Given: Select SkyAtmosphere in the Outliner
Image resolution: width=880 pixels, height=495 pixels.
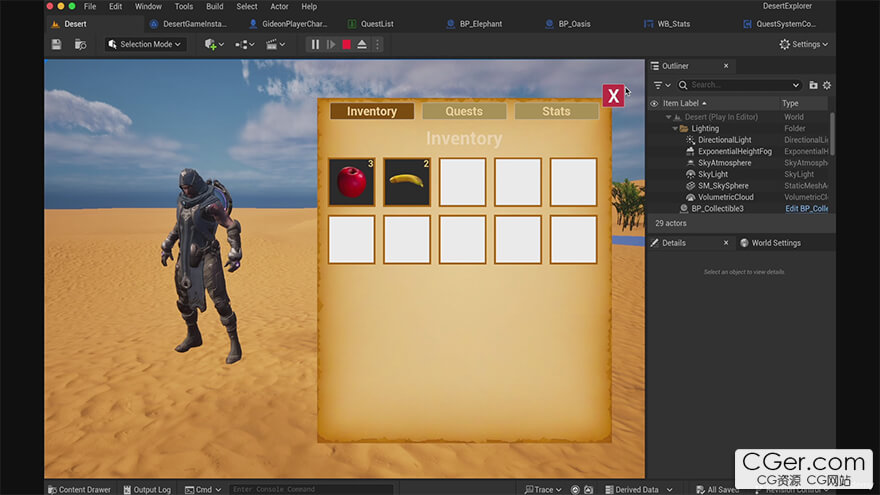Looking at the screenshot, I should pyautogui.click(x=725, y=163).
